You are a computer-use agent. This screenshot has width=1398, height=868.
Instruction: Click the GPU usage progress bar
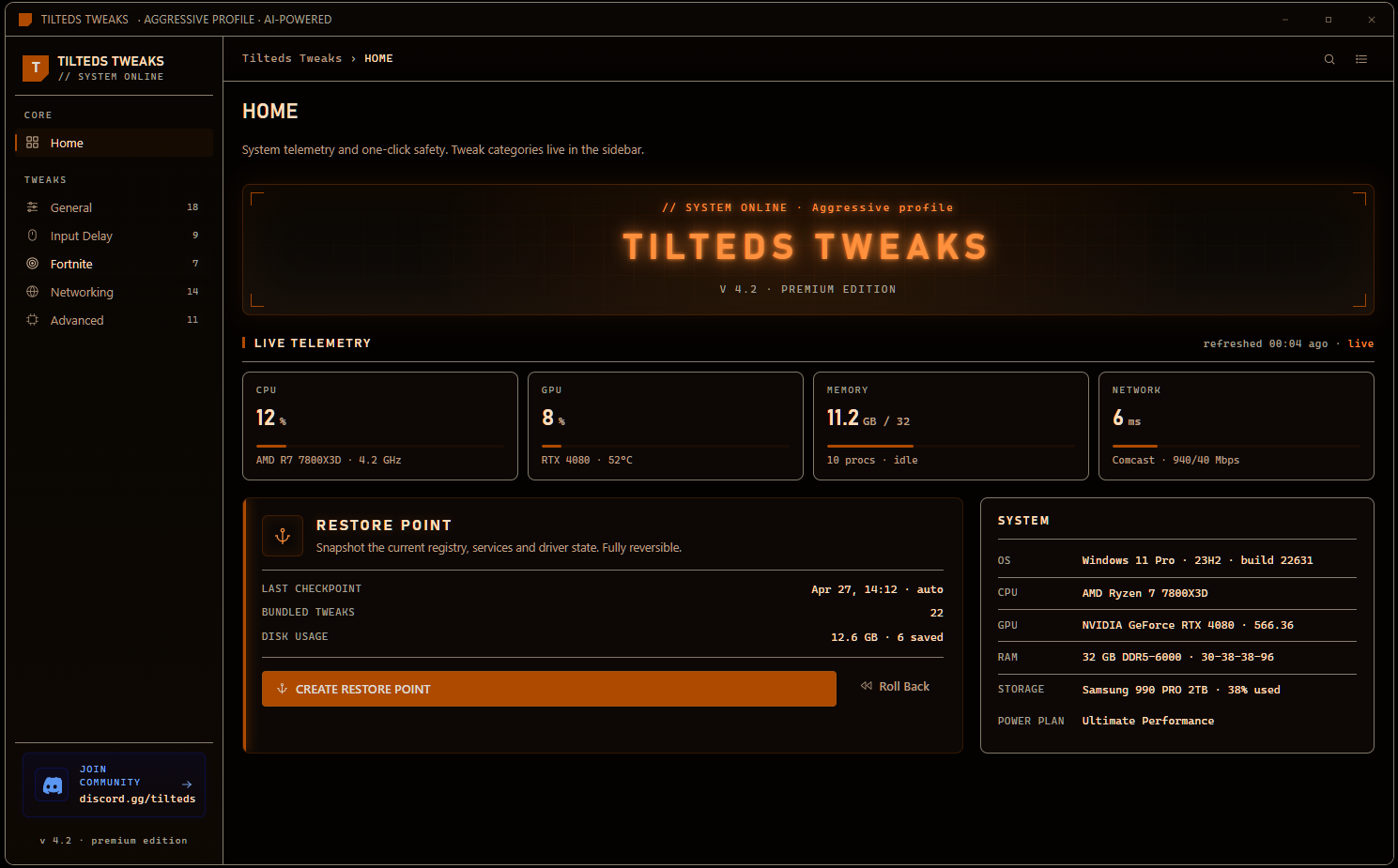point(666,446)
